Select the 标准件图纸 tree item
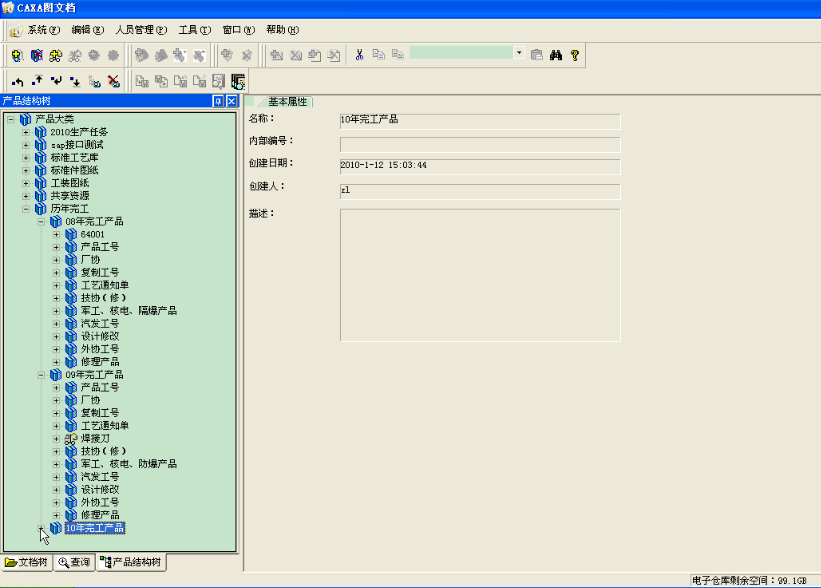821x588 pixels. (74, 170)
